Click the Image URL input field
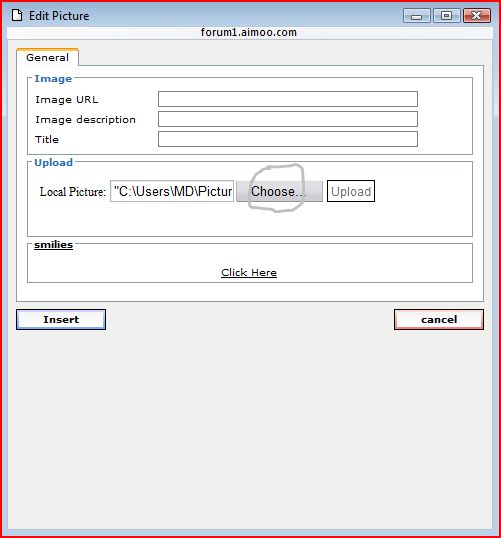 coord(288,99)
